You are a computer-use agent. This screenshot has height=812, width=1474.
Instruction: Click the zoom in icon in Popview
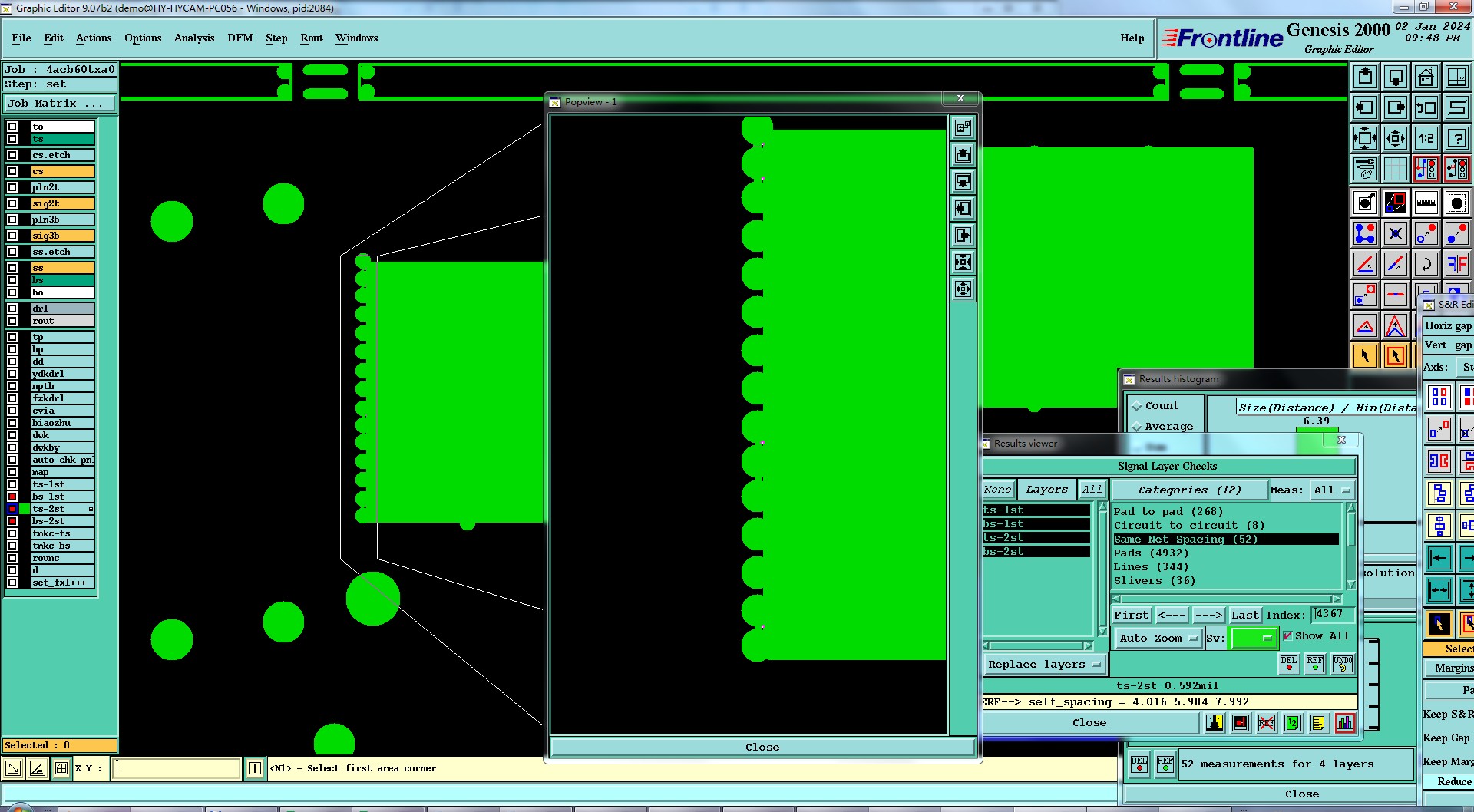[963, 262]
